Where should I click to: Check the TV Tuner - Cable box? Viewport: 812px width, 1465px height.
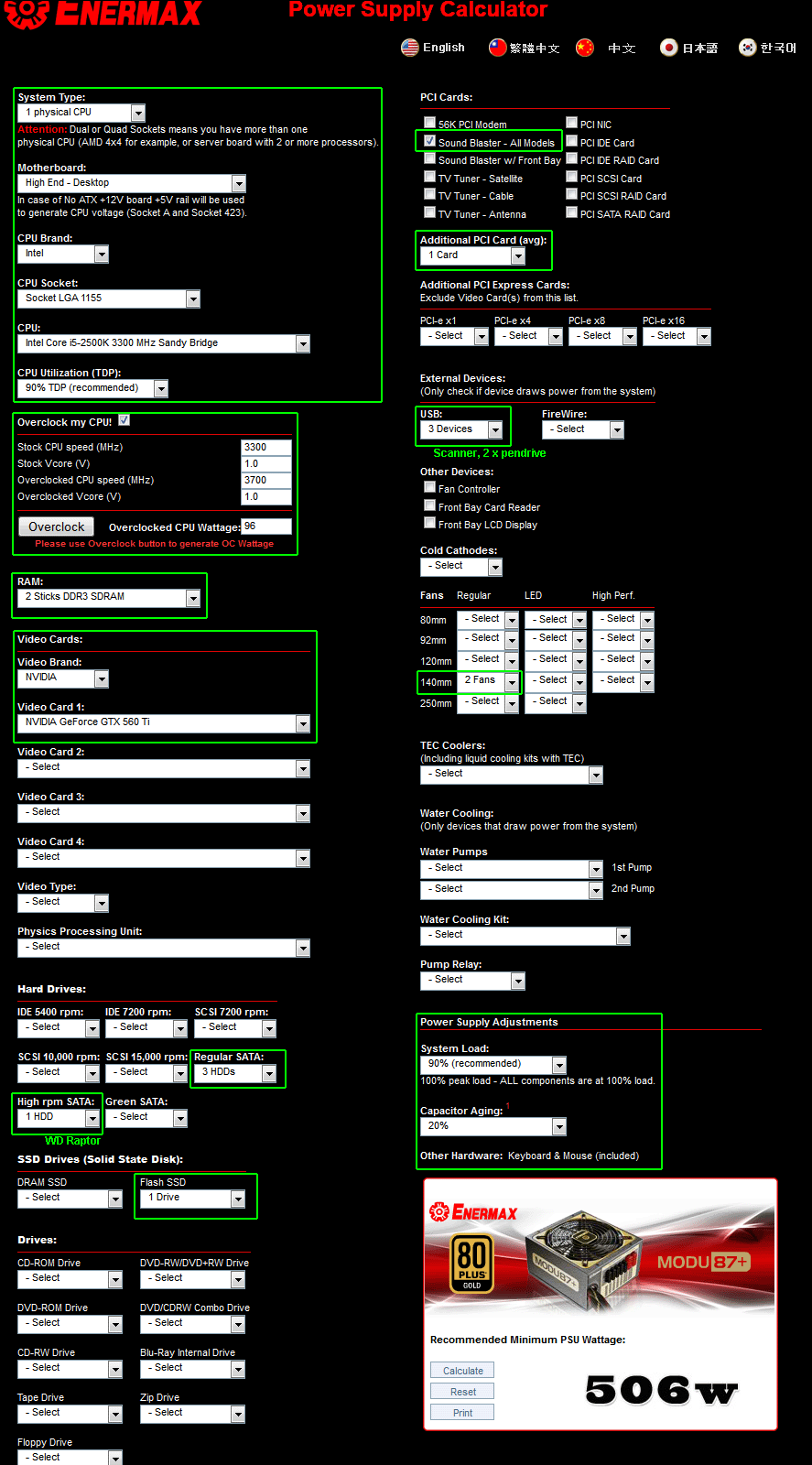coord(429,194)
